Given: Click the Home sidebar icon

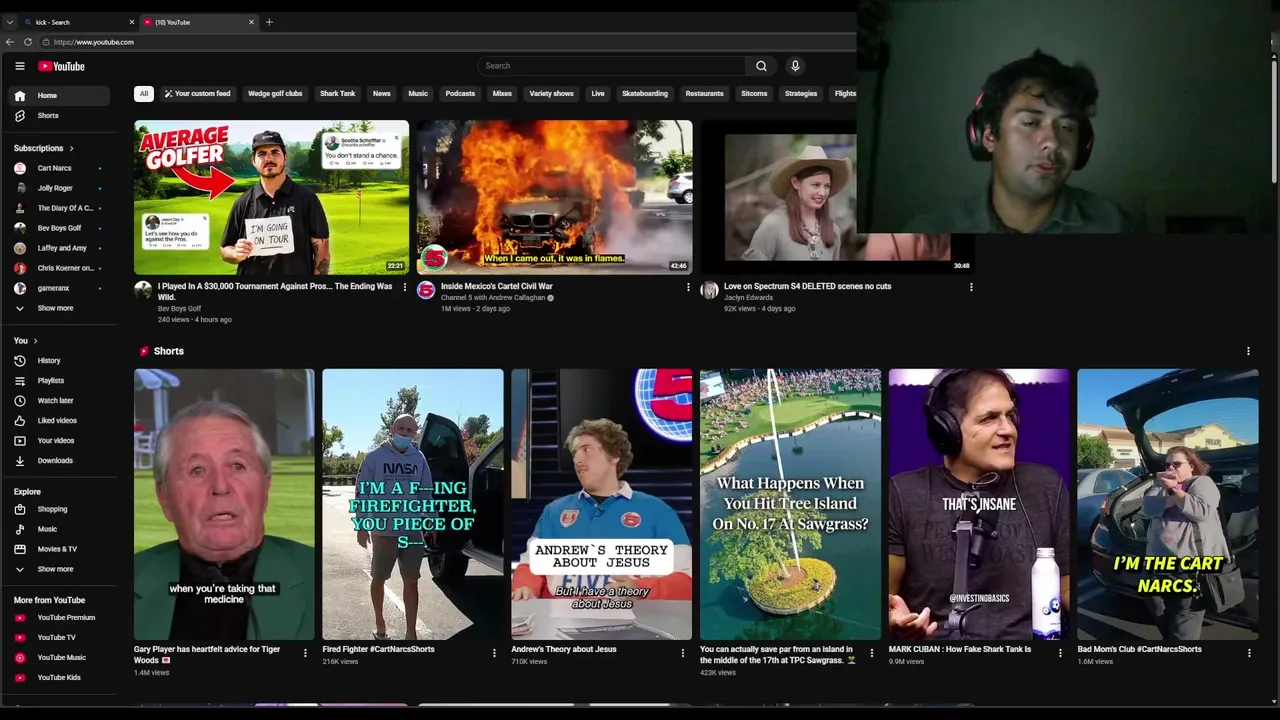Looking at the screenshot, I should (x=20, y=95).
